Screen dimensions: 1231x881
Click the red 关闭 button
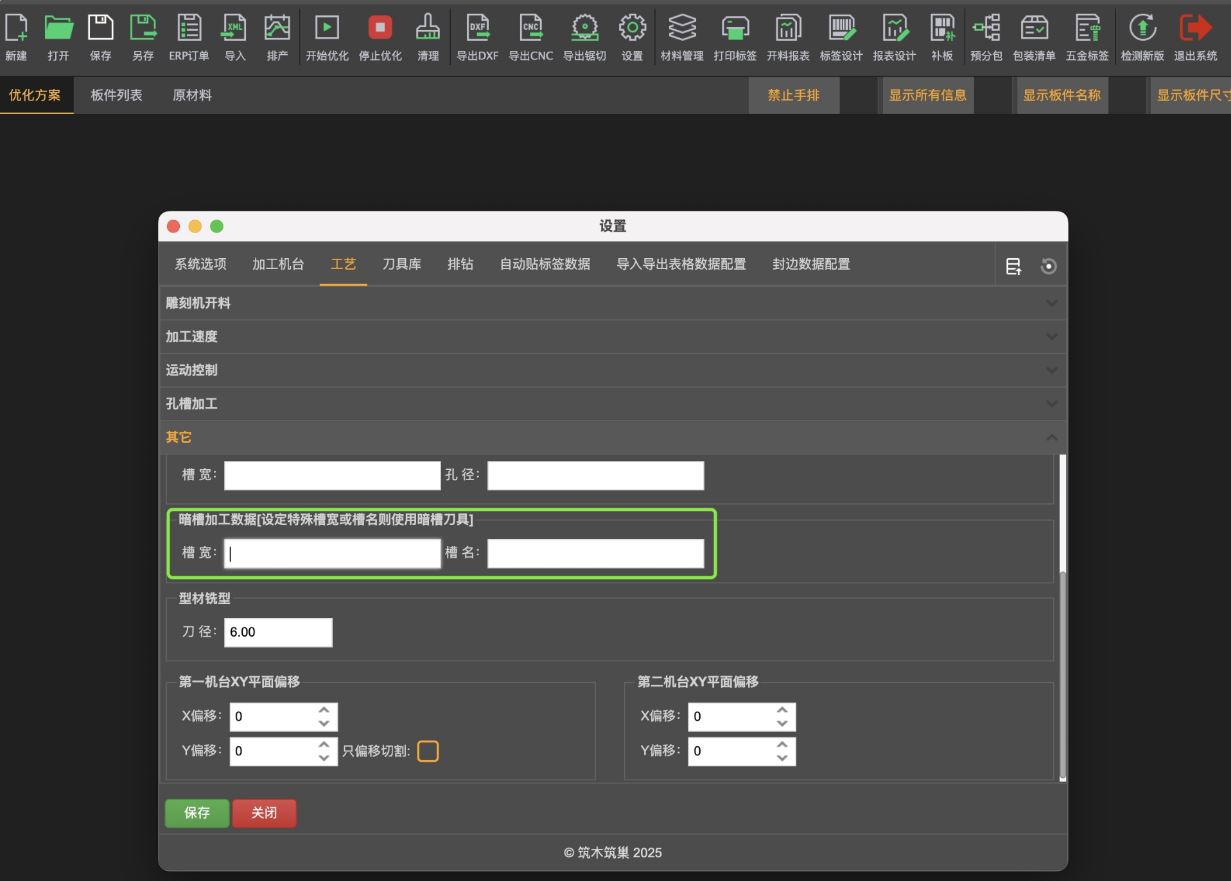(x=264, y=814)
